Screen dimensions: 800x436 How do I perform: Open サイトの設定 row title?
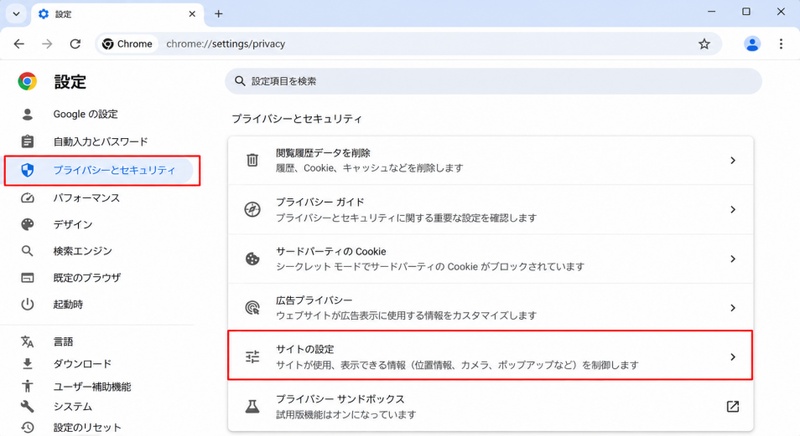[x=305, y=349]
